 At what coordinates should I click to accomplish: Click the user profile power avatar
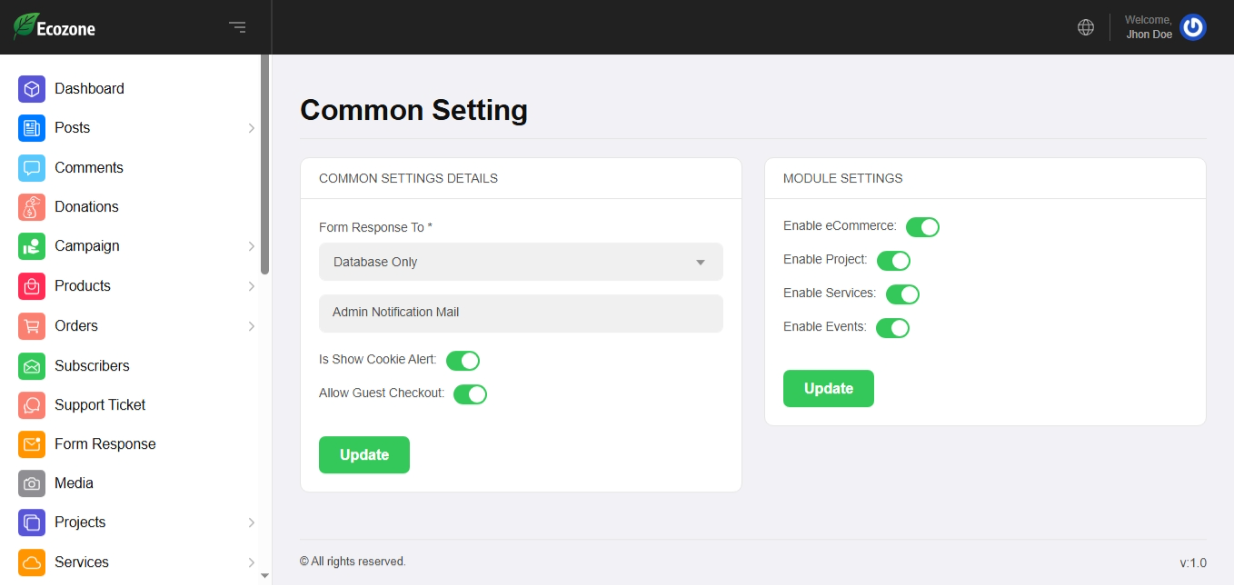tap(1192, 27)
